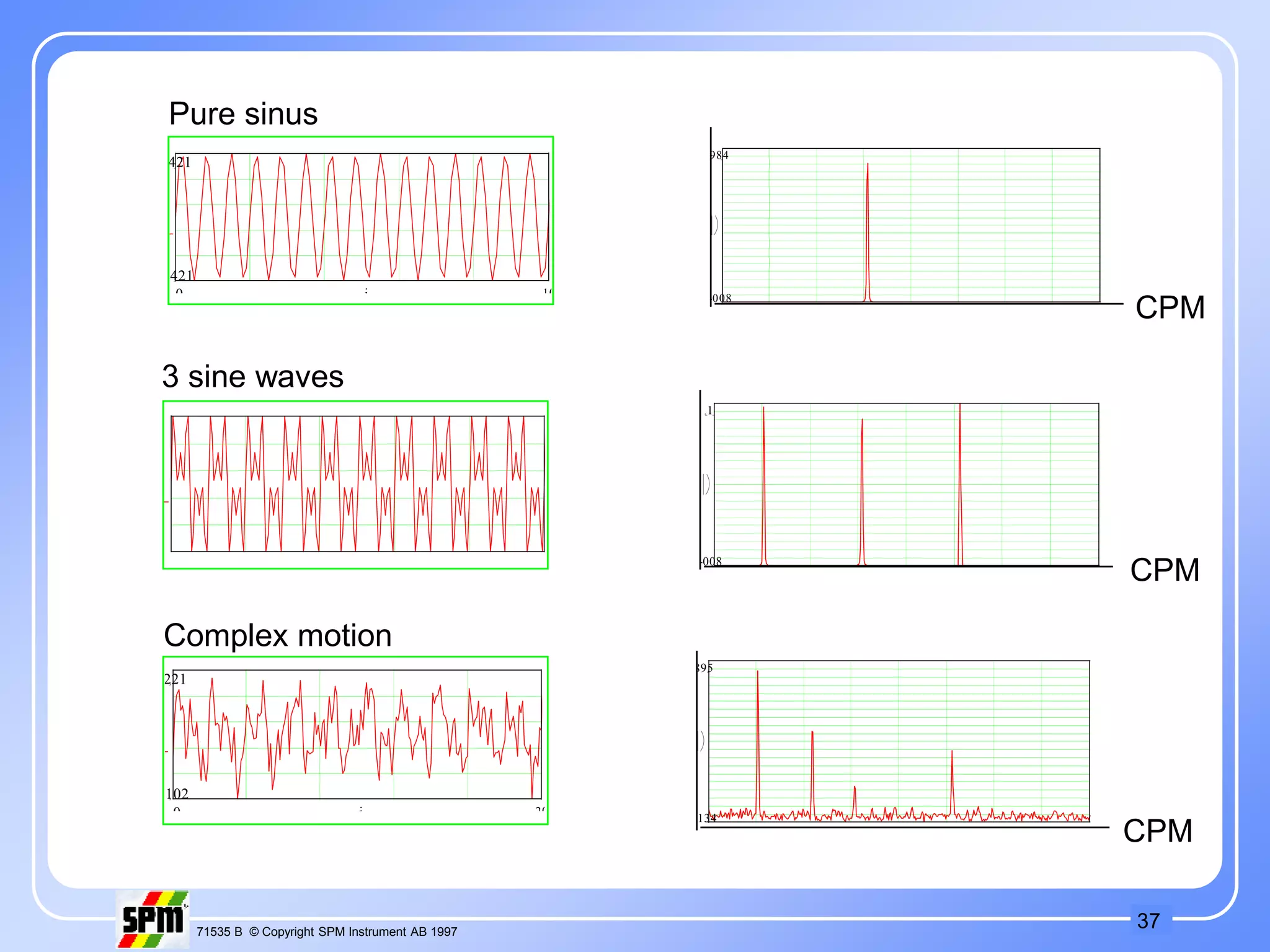The image size is (1270, 952).
Task: Click the top spectrum CPM label
Action: [1170, 307]
